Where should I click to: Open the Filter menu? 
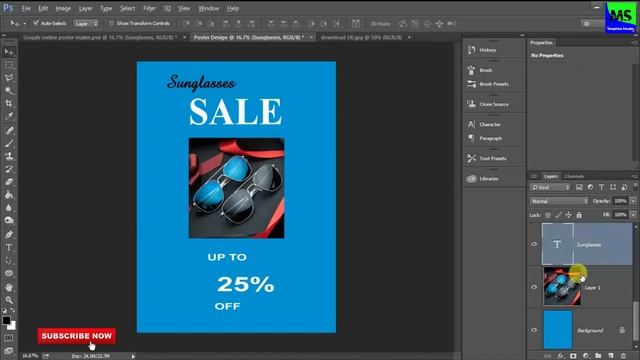click(x=149, y=8)
